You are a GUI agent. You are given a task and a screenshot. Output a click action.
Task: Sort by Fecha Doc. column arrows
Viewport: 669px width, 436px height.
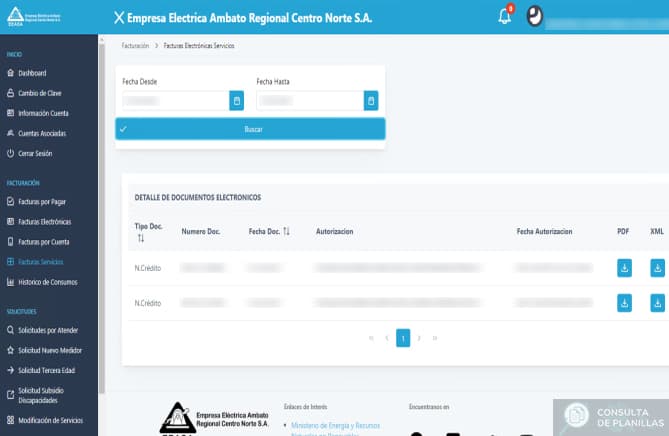click(x=286, y=231)
